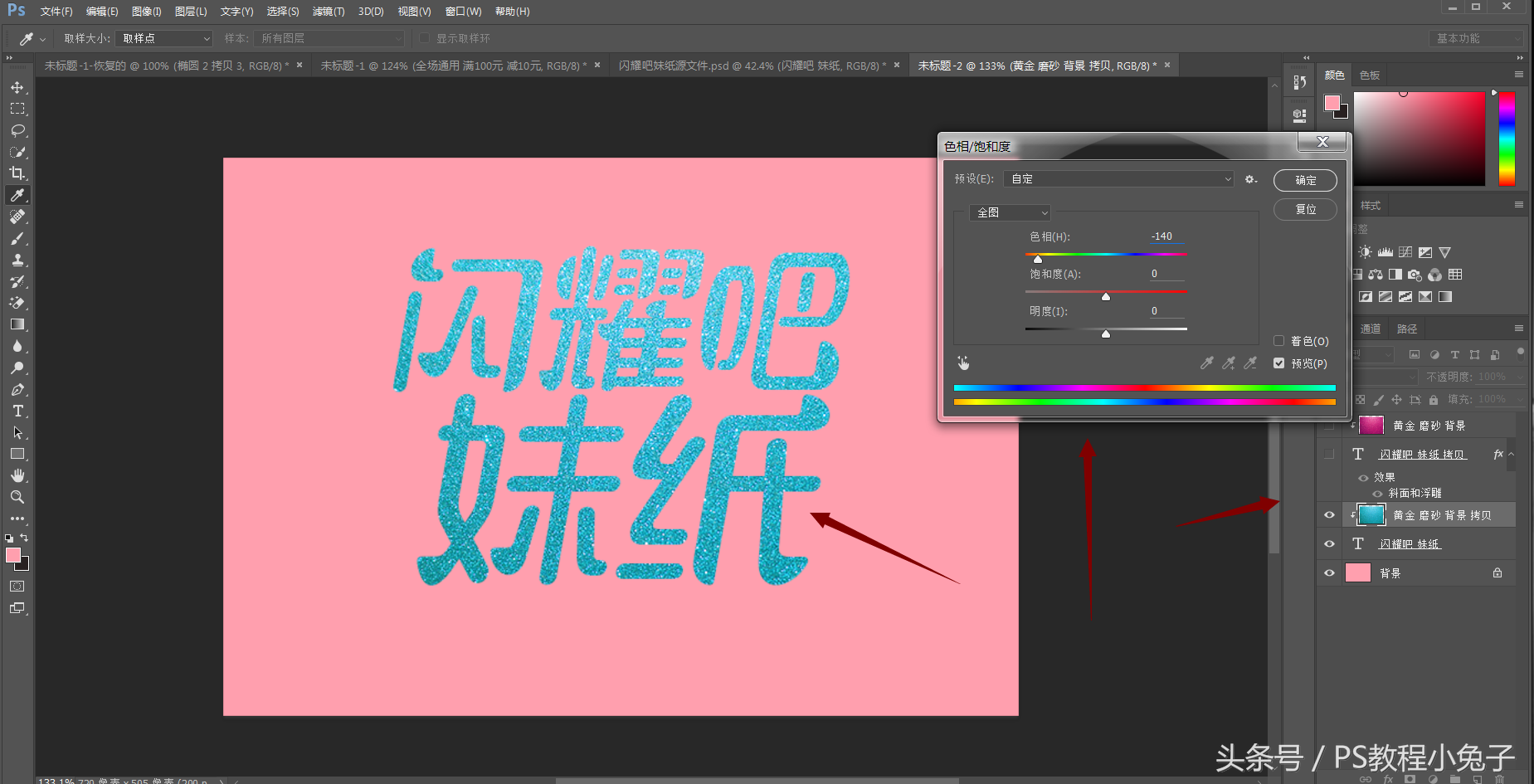
Task: Confirm with the 确定 button
Action: [1304, 180]
